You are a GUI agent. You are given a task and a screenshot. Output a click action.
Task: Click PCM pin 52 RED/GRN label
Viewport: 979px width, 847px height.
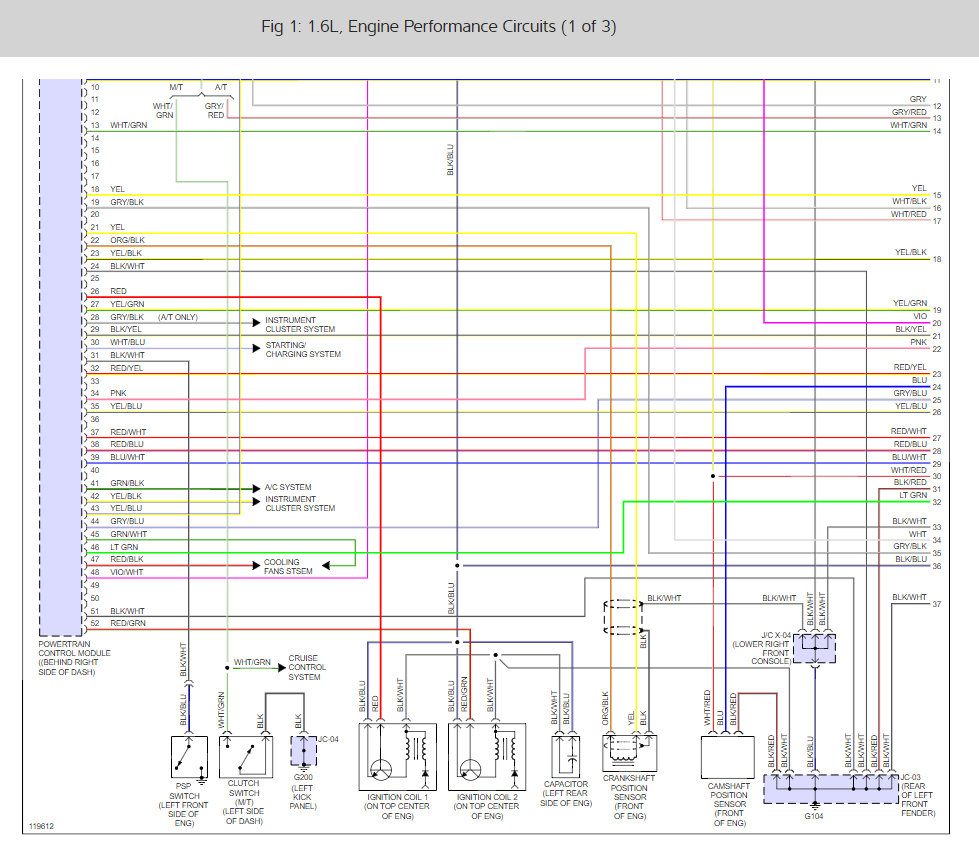(x=128, y=624)
